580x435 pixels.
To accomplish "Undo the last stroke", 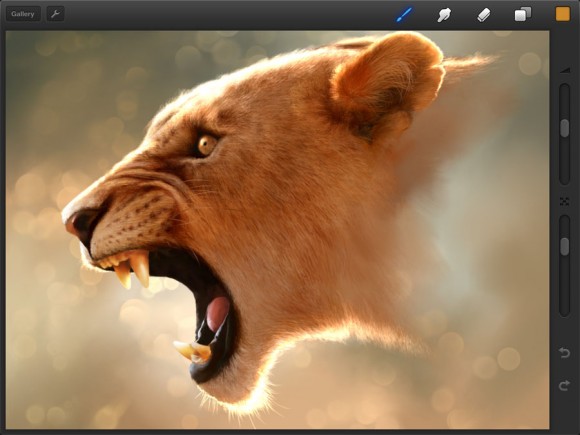I will [x=564, y=353].
